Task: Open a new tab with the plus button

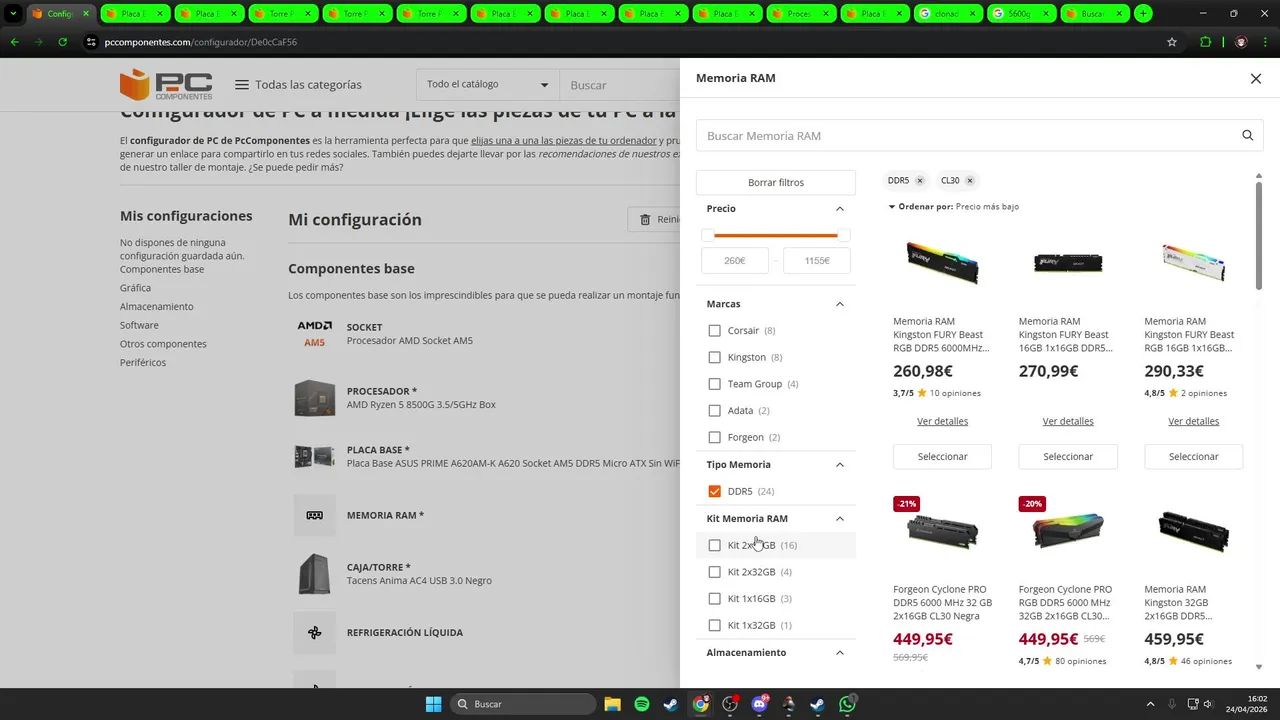Action: click(1143, 14)
